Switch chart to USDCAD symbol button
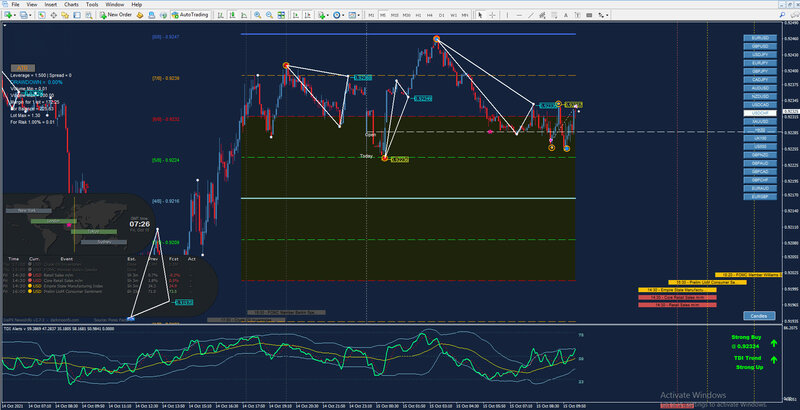This screenshot has width=800, height=410. [x=760, y=105]
